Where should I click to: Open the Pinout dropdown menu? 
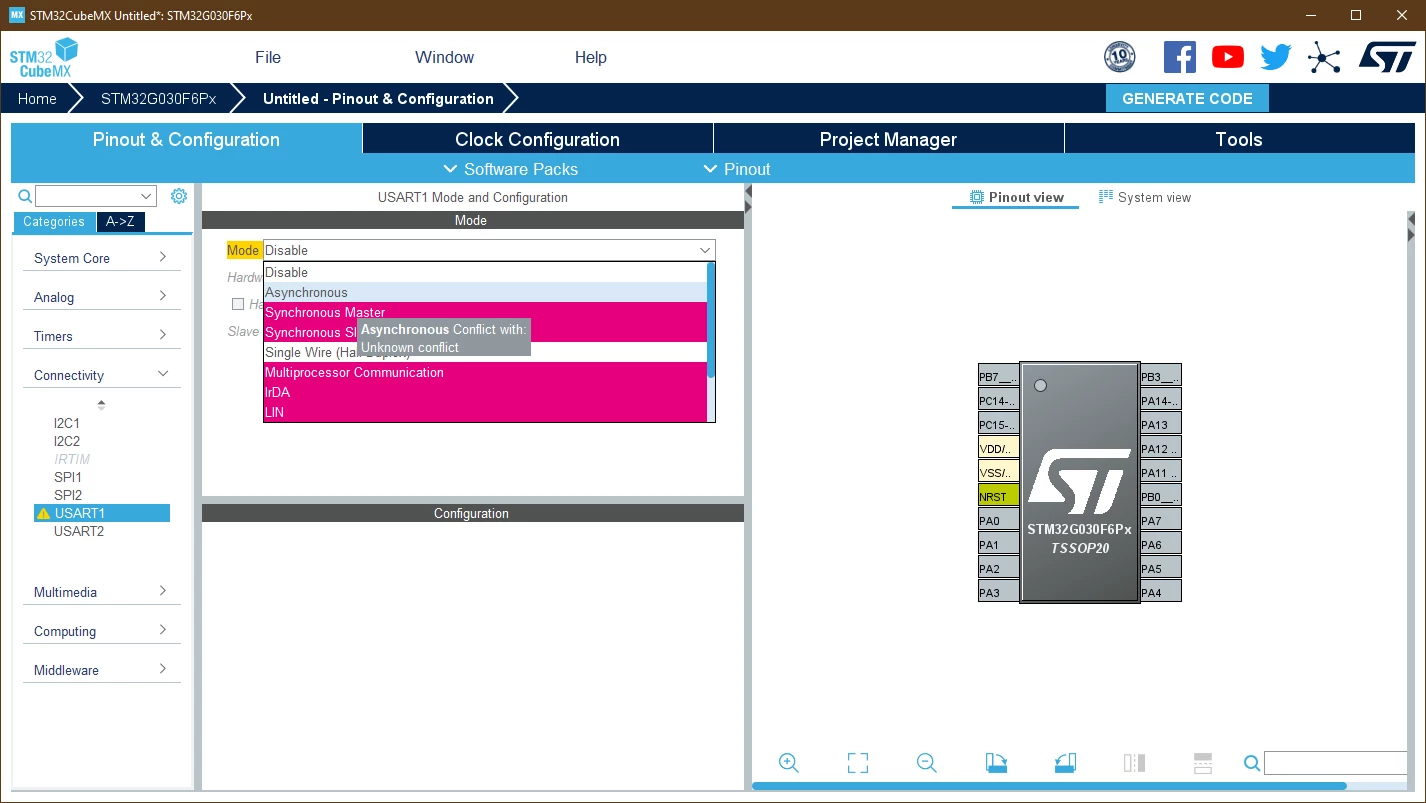pyautogui.click(x=737, y=169)
